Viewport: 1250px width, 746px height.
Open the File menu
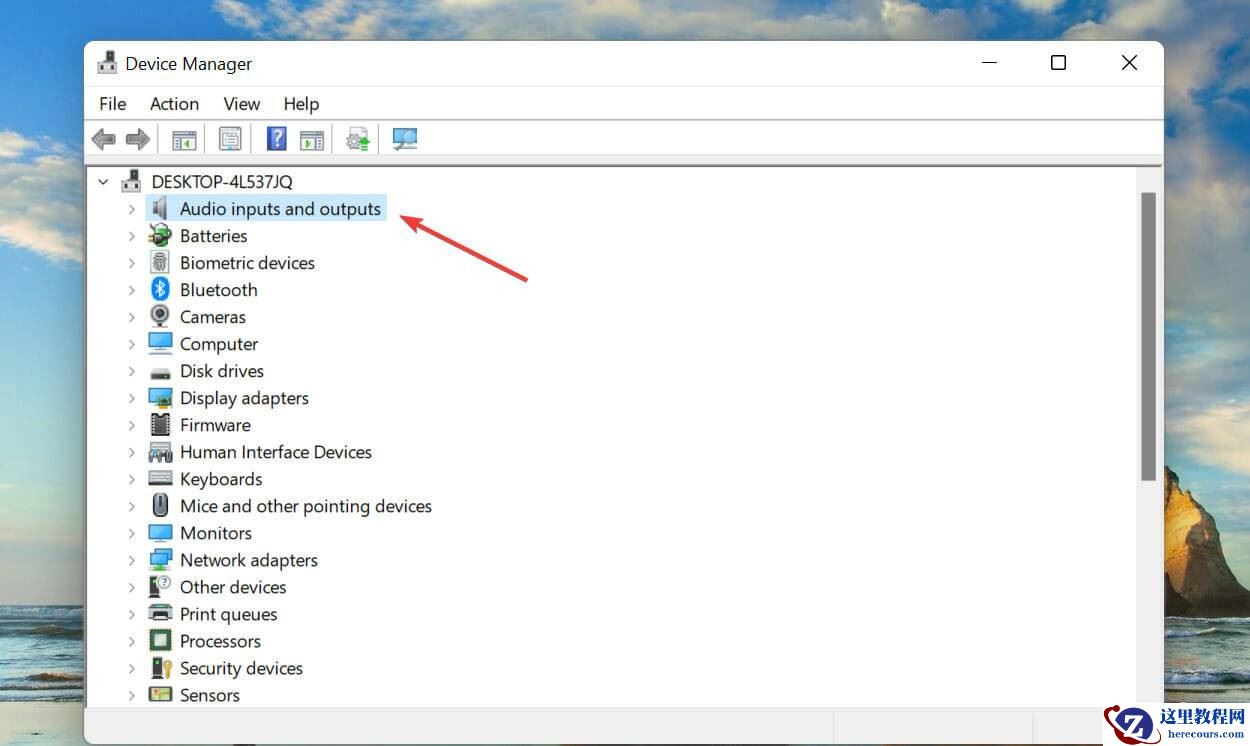[113, 103]
